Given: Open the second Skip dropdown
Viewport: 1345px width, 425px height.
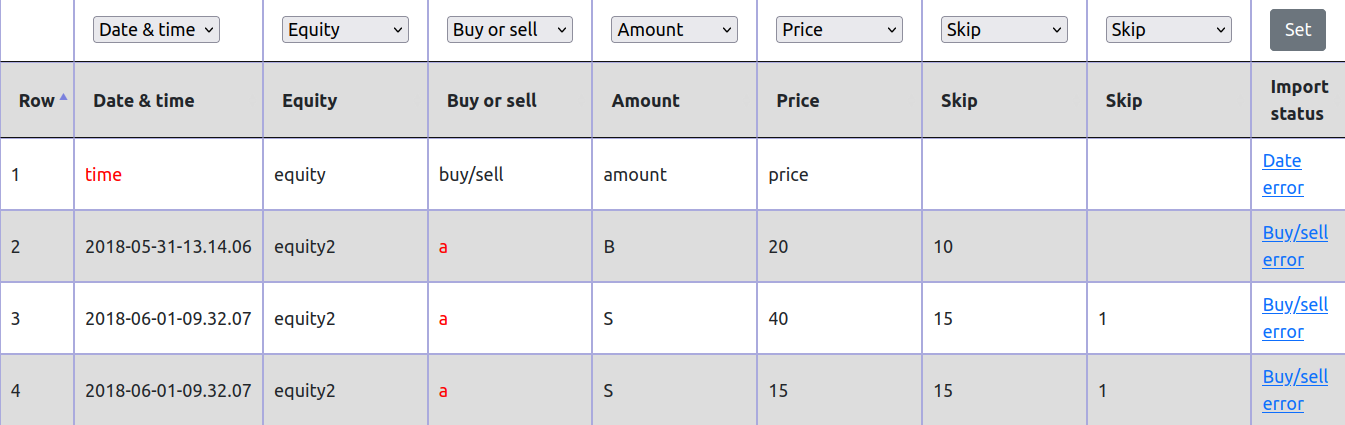Looking at the screenshot, I should pyautogui.click(x=1168, y=30).
